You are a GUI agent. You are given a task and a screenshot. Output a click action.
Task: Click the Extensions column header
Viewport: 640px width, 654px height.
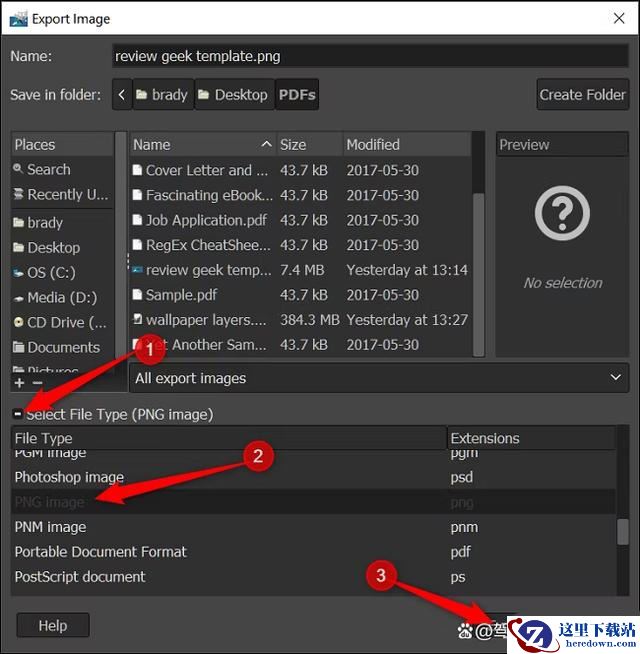(x=532, y=438)
